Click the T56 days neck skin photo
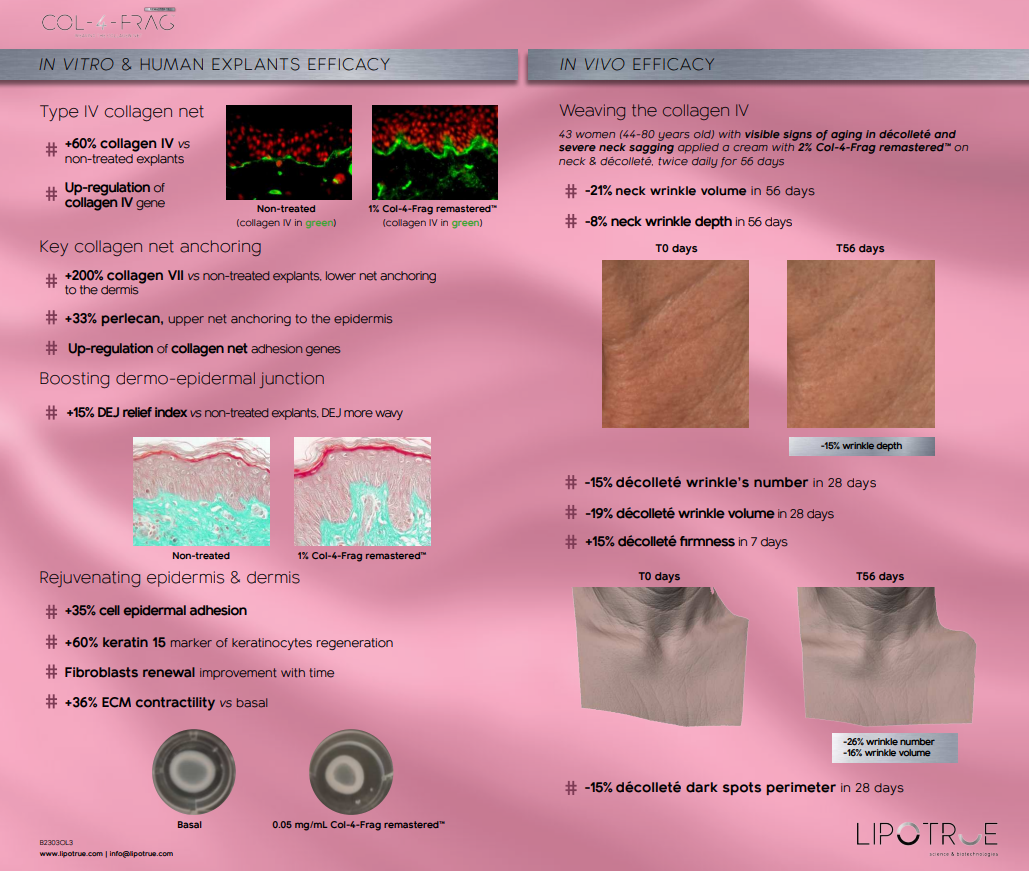 [x=860, y=344]
